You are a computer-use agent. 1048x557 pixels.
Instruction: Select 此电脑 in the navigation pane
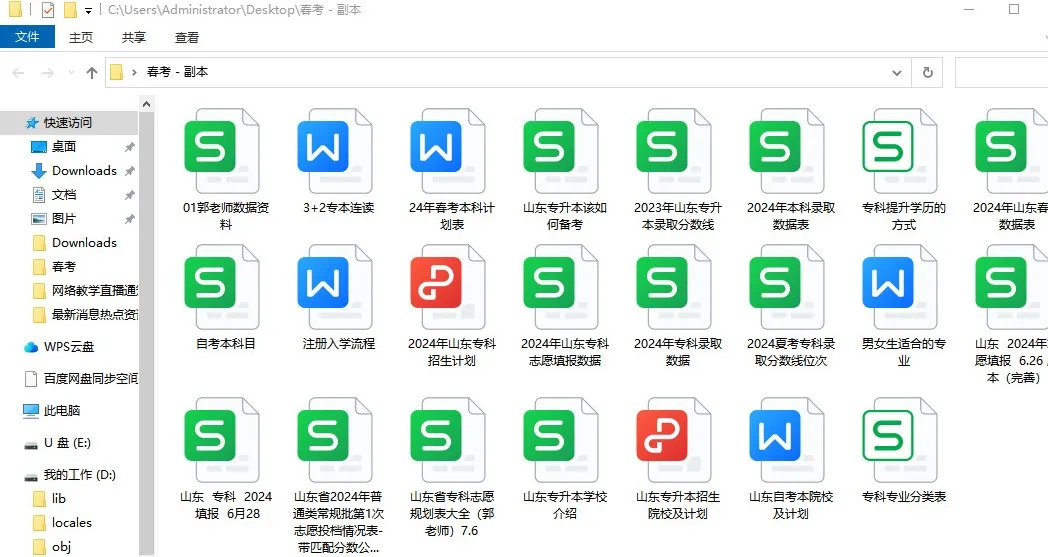pyautogui.click(x=62, y=411)
